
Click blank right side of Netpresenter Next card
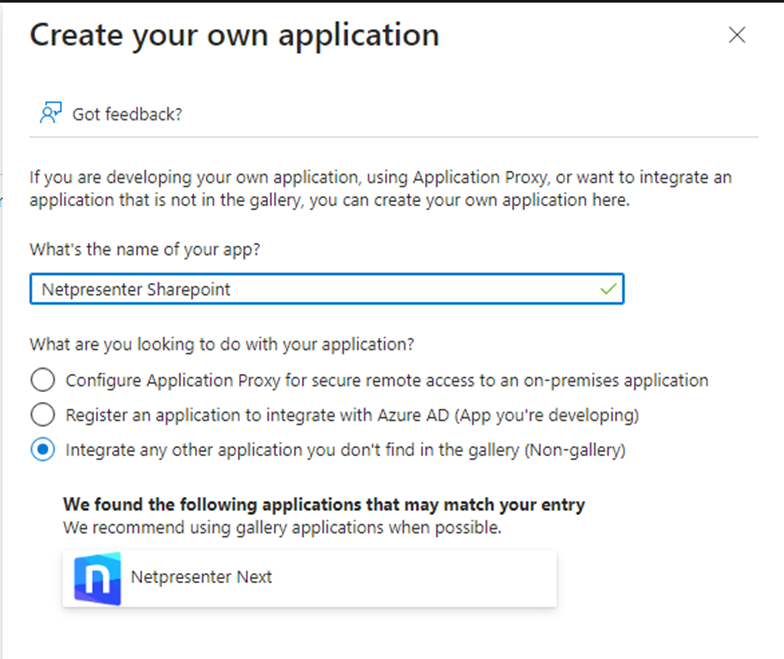click(x=450, y=578)
